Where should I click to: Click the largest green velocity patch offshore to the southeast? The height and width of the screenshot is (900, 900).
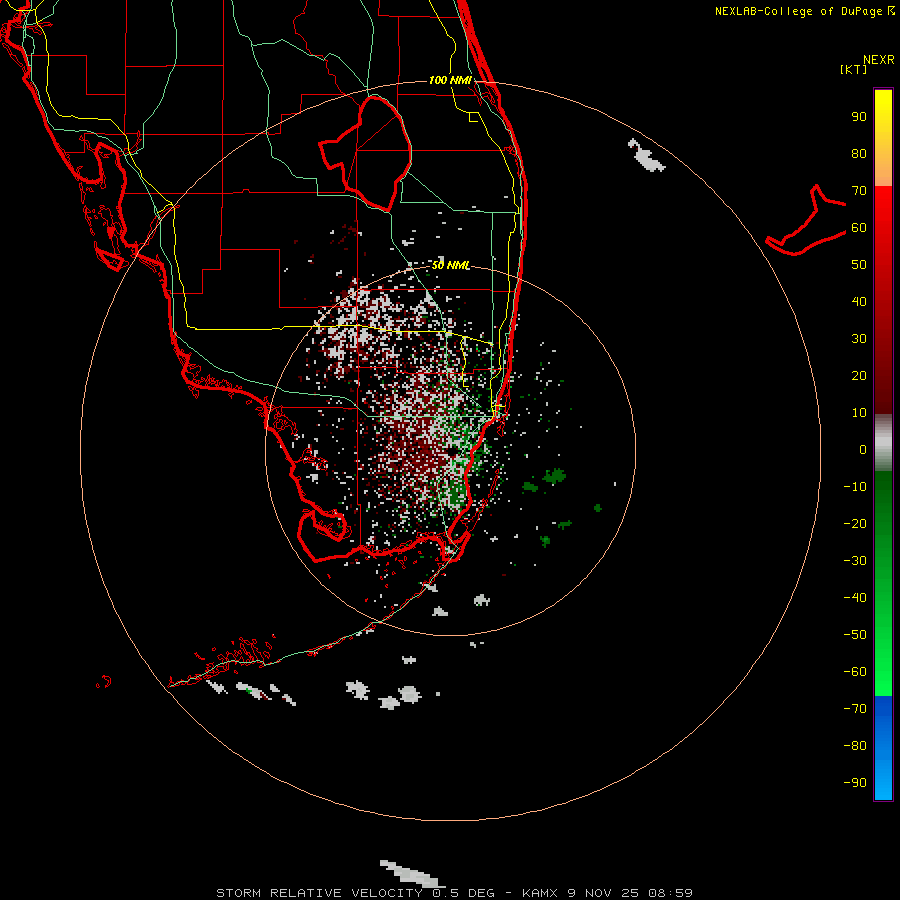(x=554, y=476)
